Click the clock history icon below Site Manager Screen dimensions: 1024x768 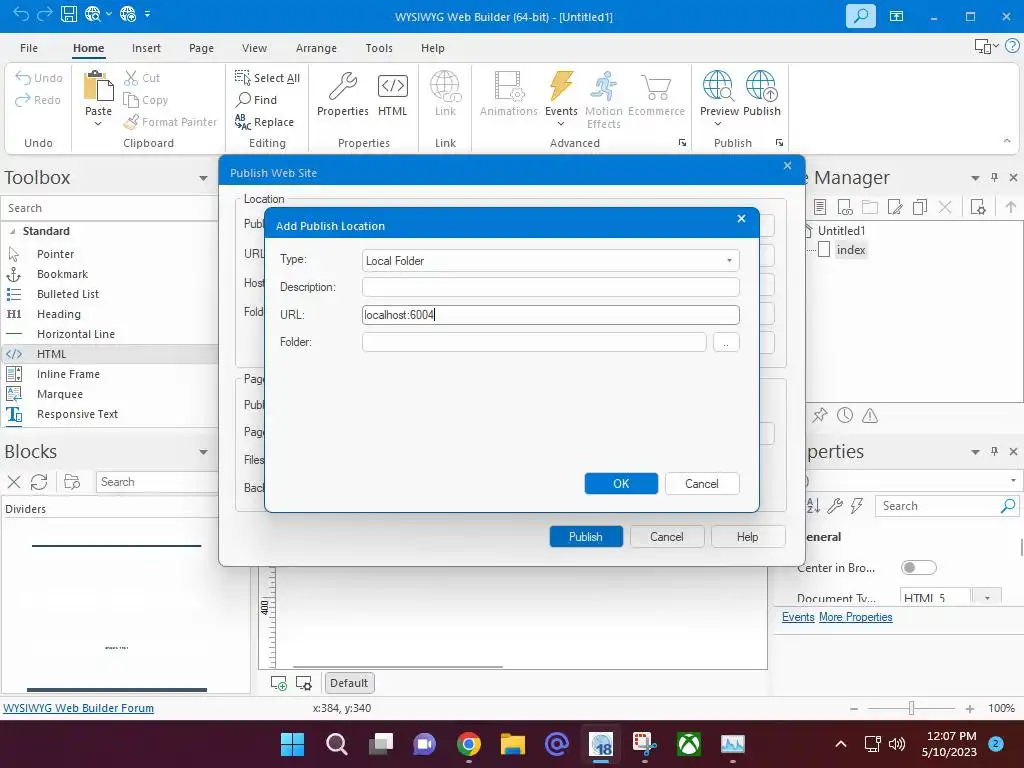[x=845, y=415]
